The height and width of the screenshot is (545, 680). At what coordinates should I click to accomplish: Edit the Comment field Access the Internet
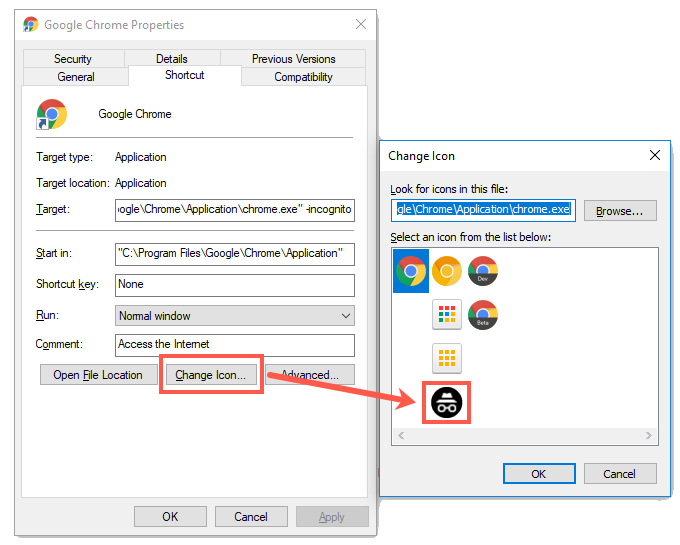click(x=235, y=345)
